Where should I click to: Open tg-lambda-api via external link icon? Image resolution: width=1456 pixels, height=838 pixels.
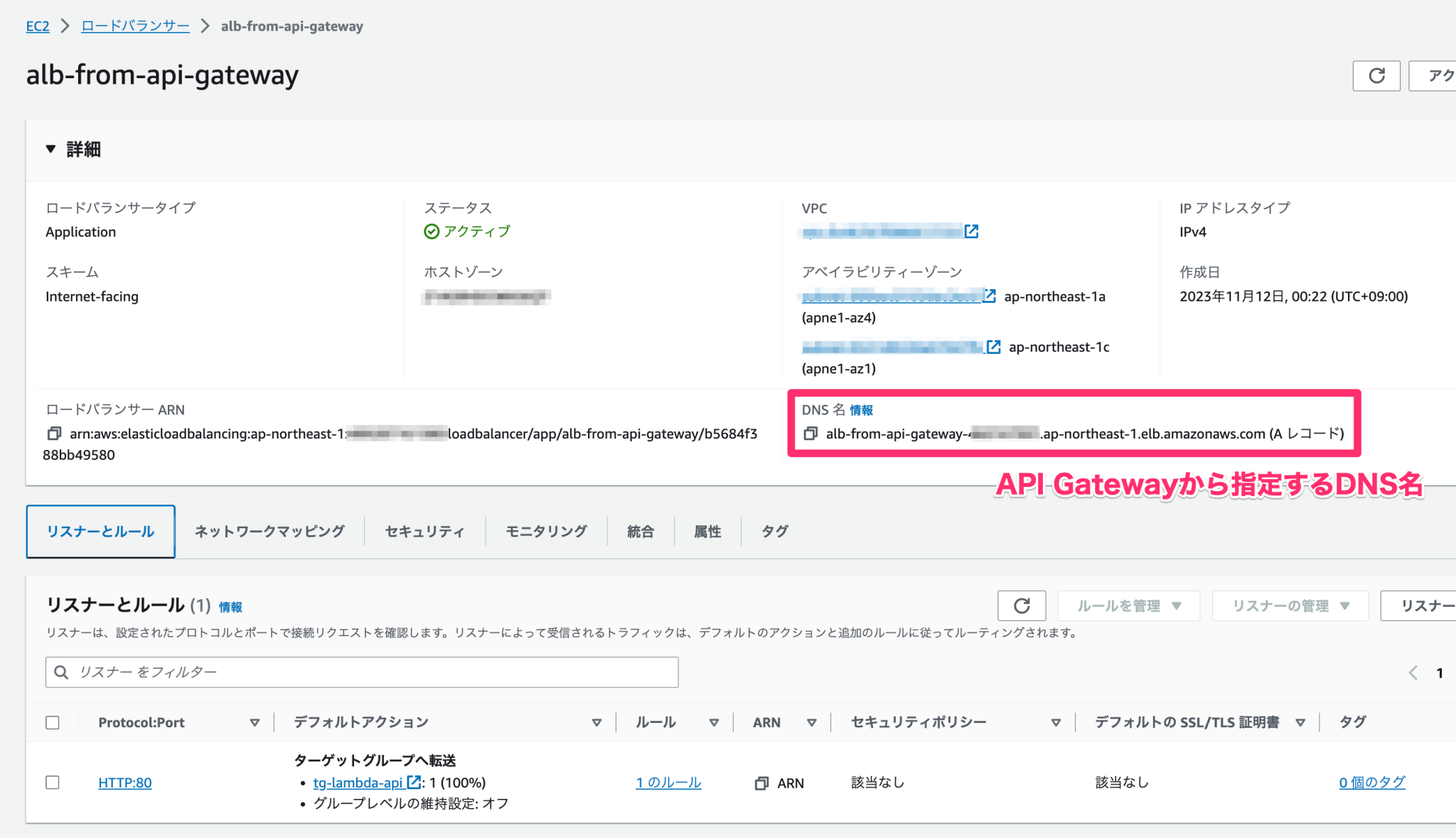coord(414,783)
